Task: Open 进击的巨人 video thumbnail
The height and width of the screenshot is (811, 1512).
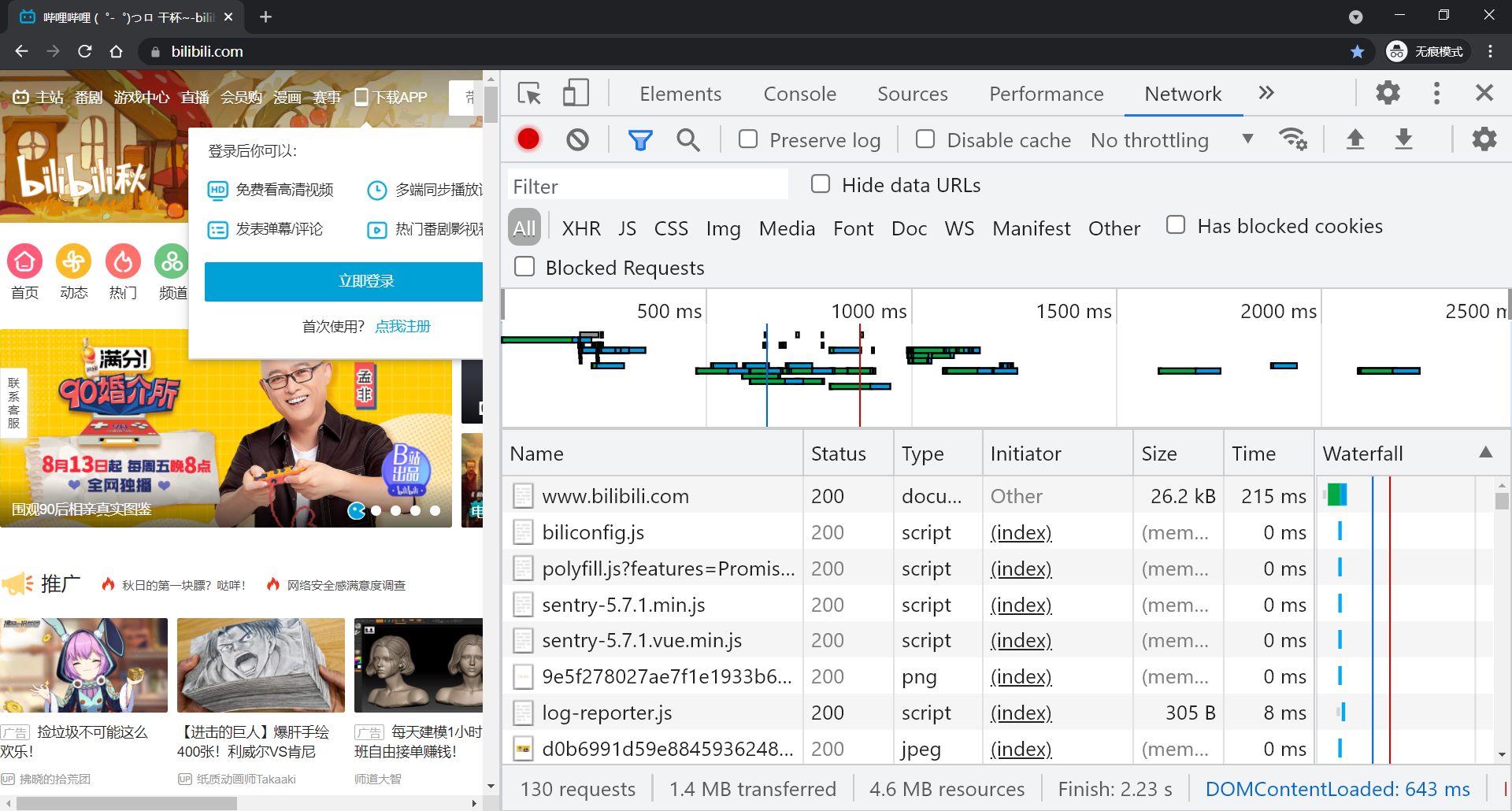Action: 261,665
